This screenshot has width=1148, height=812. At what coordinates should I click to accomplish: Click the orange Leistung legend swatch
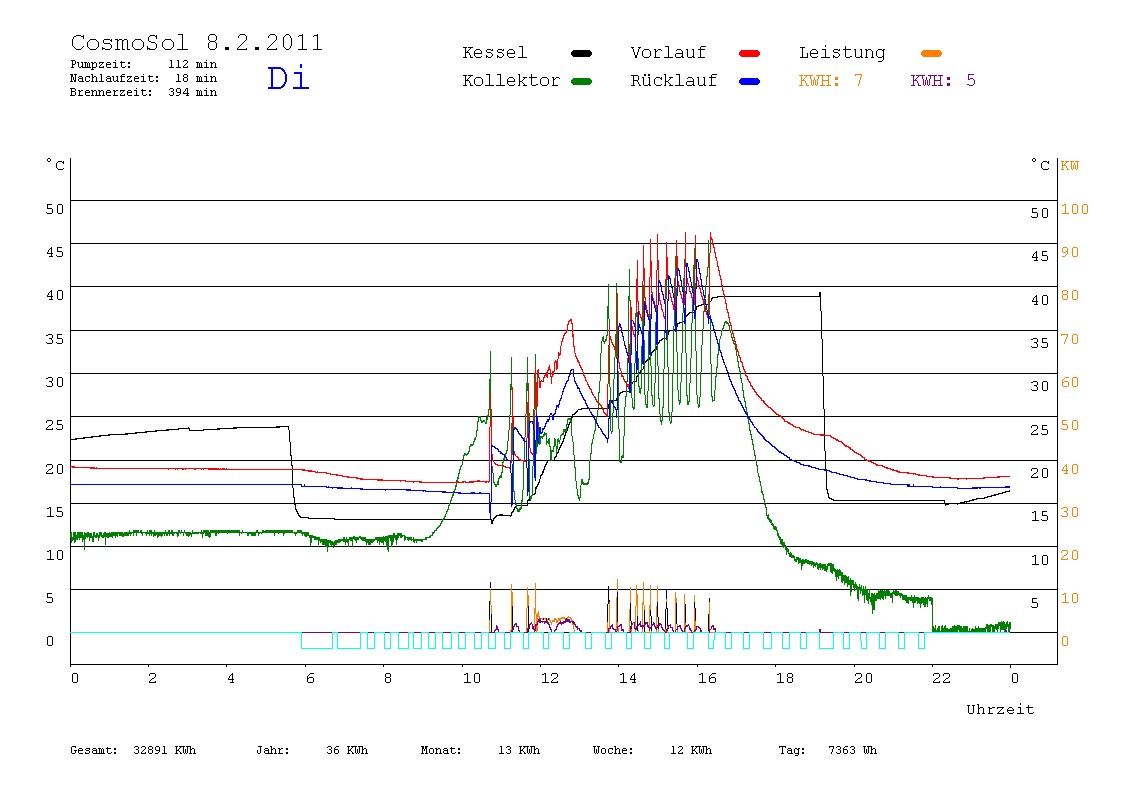931,53
